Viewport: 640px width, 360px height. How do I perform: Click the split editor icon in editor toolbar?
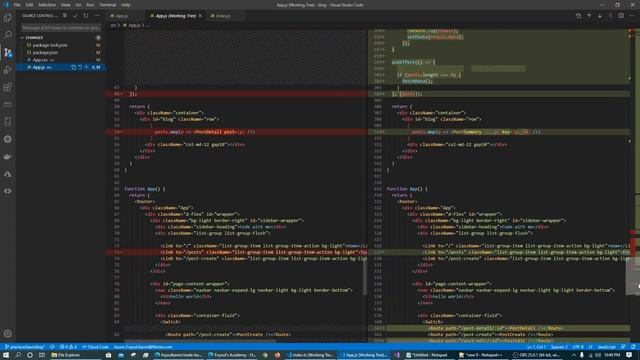tap(621, 16)
